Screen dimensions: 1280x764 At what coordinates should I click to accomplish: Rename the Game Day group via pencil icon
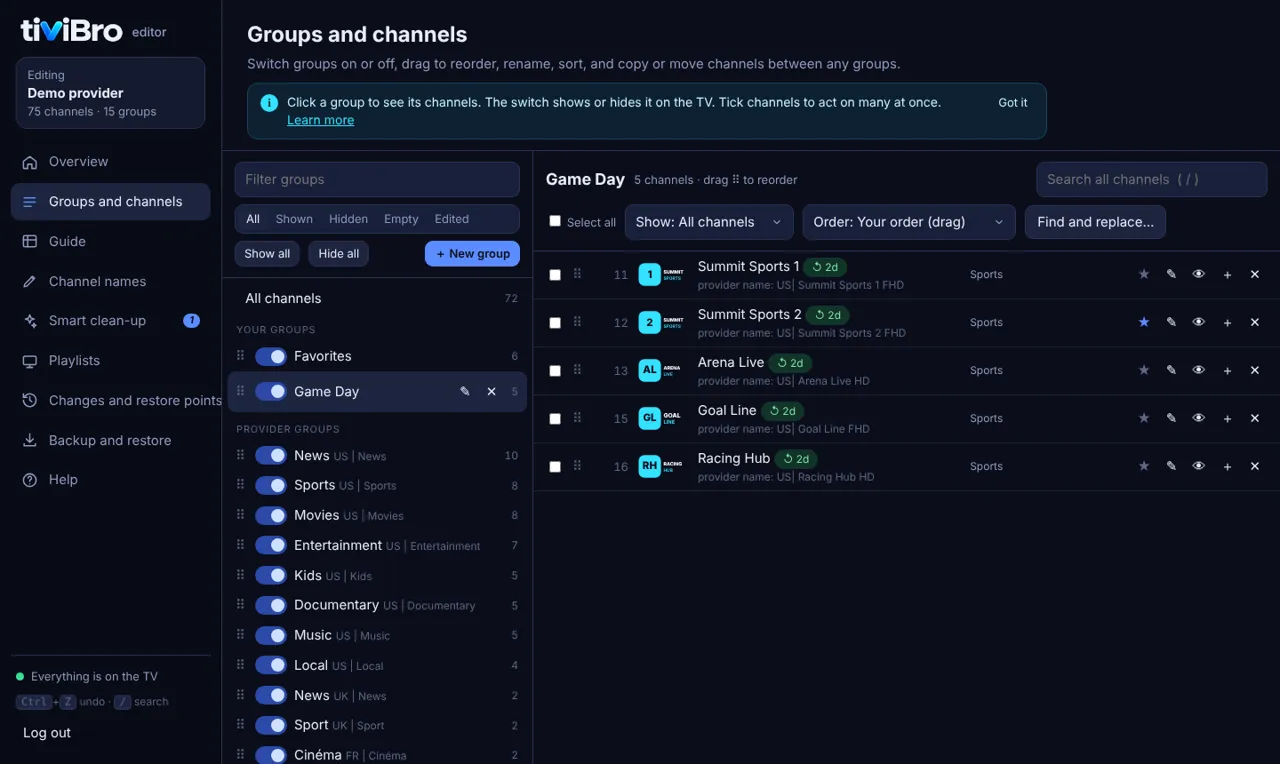(465, 392)
